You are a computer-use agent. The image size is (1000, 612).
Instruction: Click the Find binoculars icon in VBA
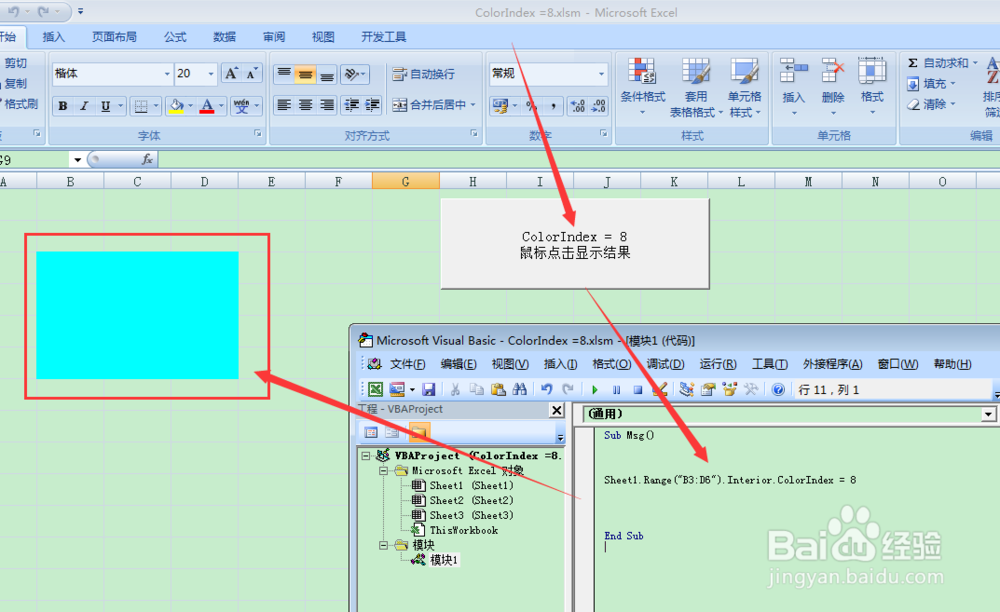click(x=520, y=390)
